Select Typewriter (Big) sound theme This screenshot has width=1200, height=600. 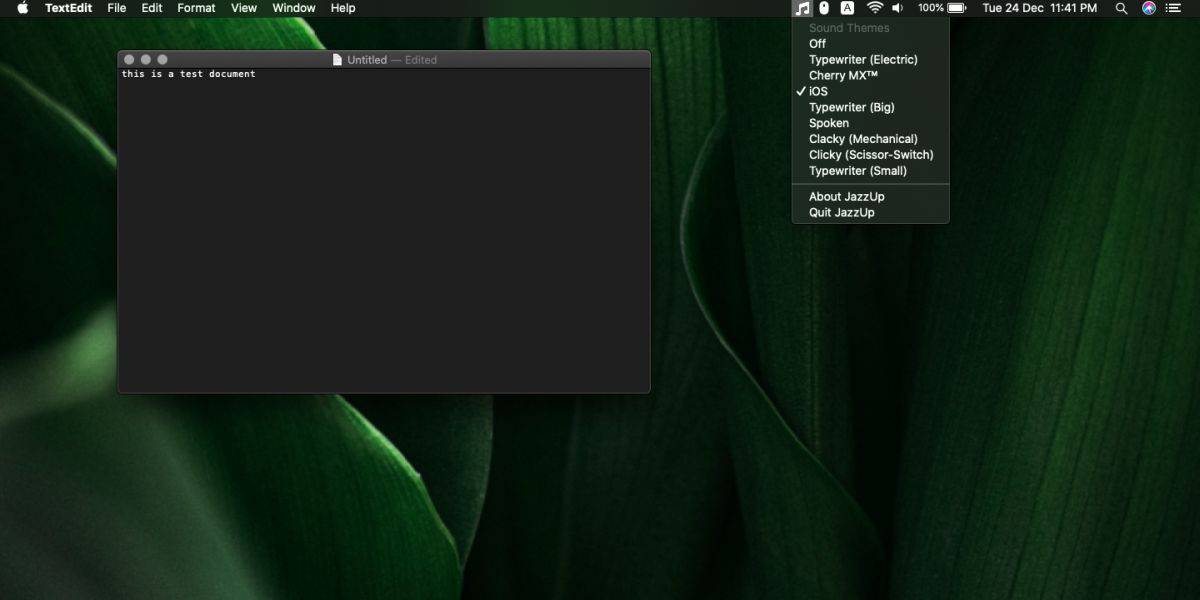pyautogui.click(x=870, y=108)
